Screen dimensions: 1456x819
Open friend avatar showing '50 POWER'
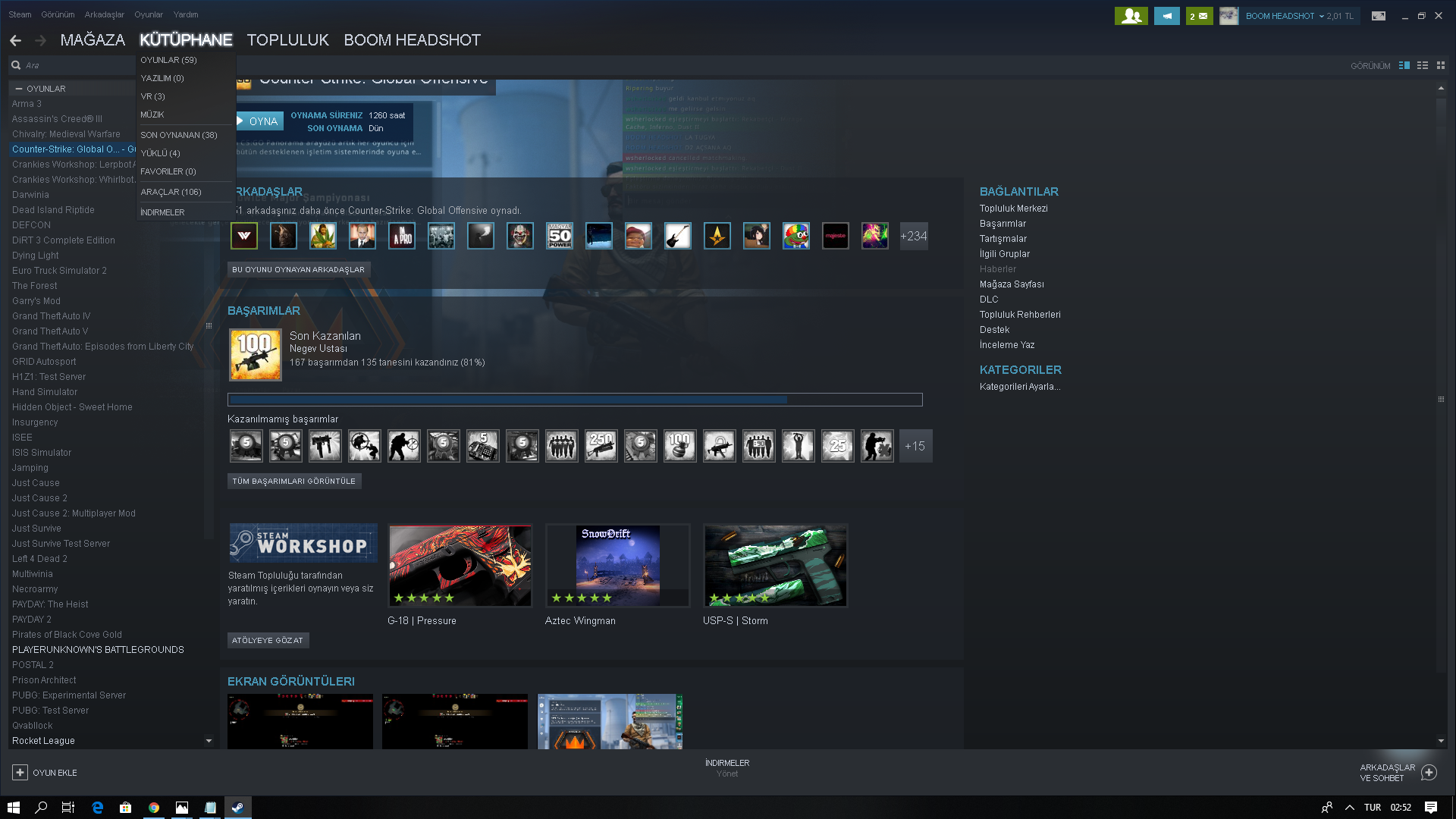tap(560, 236)
